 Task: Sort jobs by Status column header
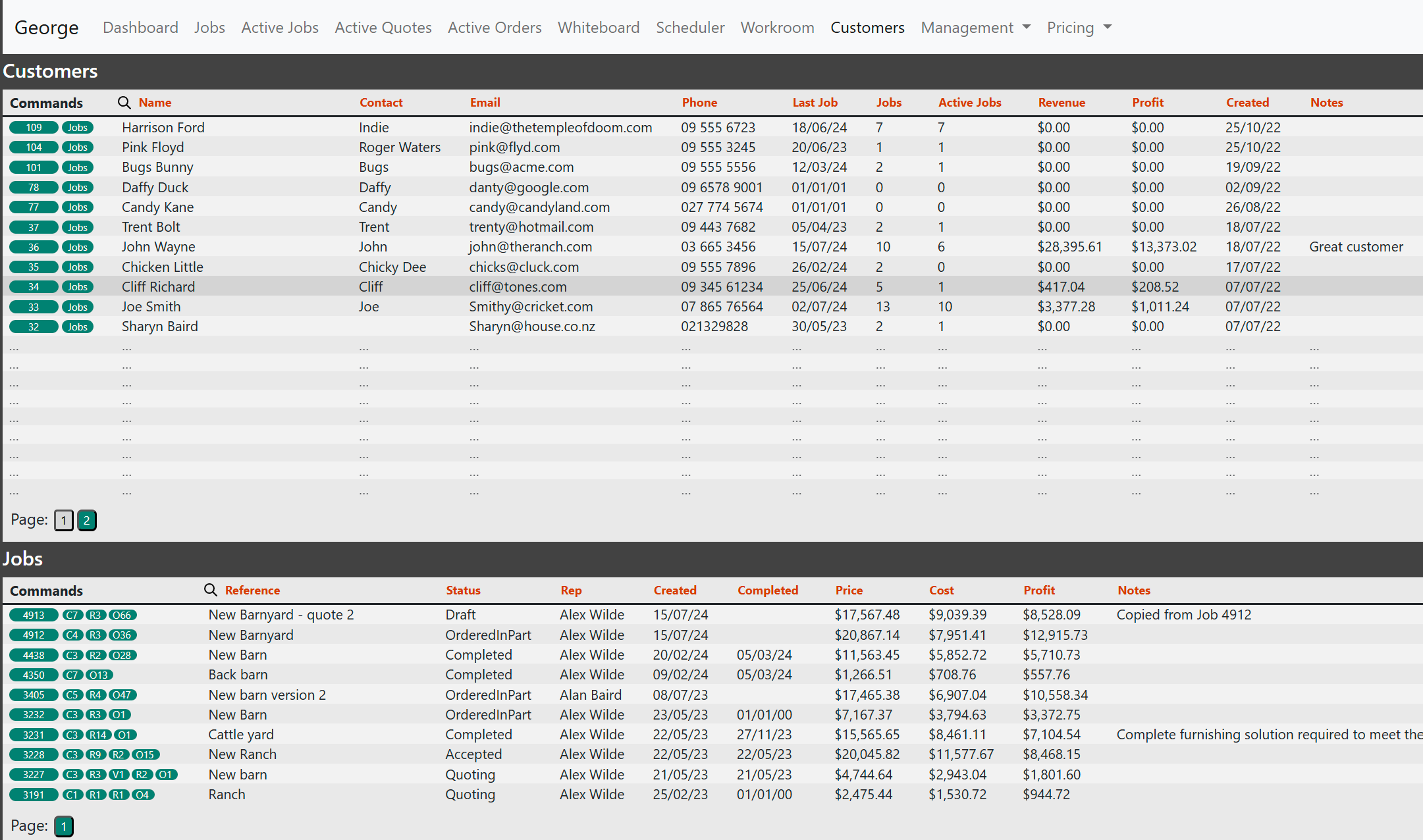[x=462, y=591]
